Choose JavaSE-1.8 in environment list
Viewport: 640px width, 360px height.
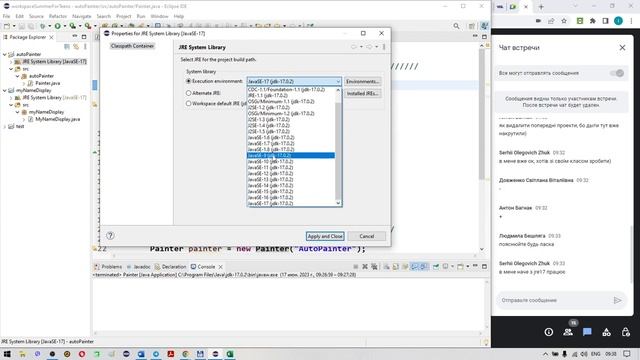coord(291,149)
